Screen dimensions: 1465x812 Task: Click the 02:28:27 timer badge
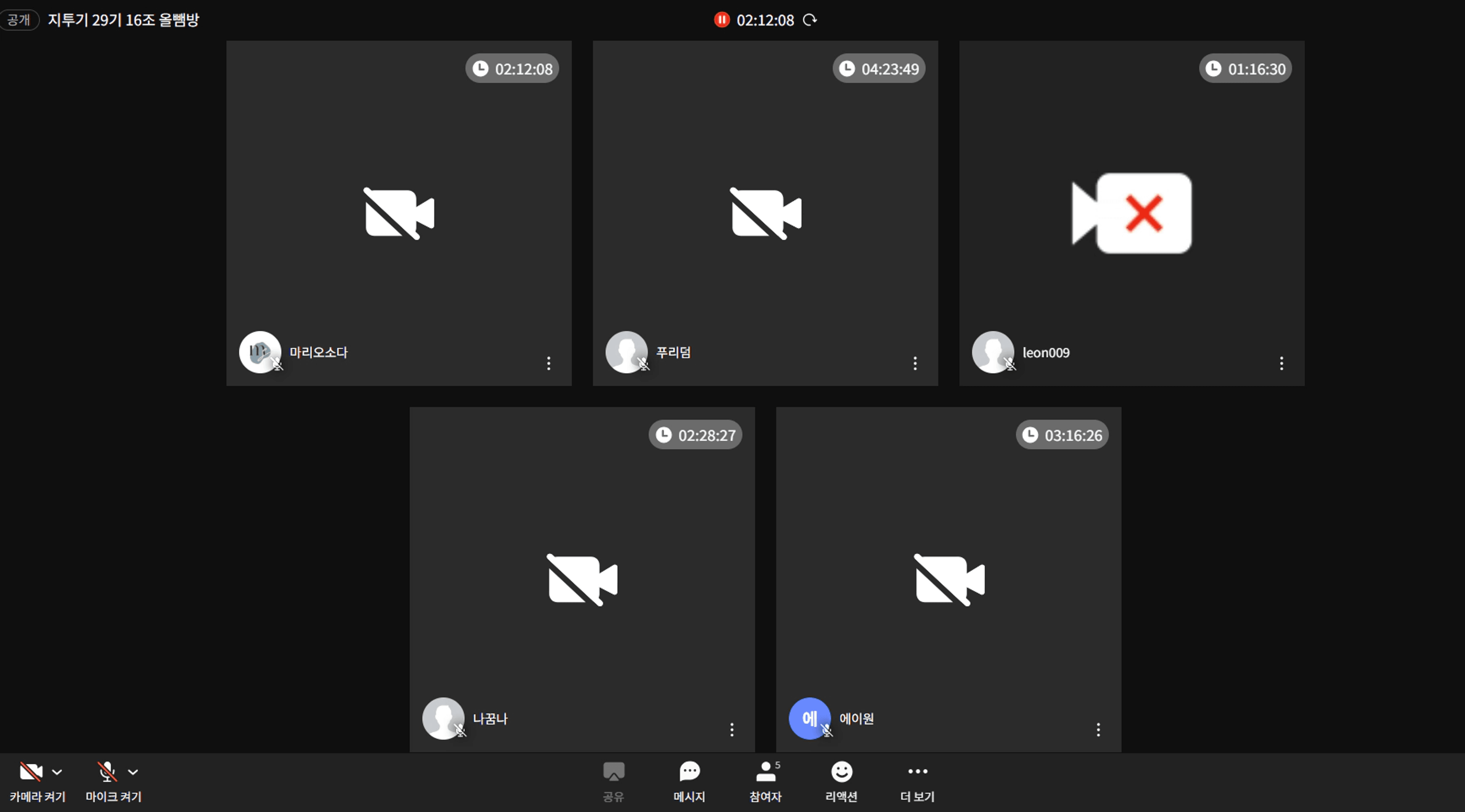tap(695, 435)
